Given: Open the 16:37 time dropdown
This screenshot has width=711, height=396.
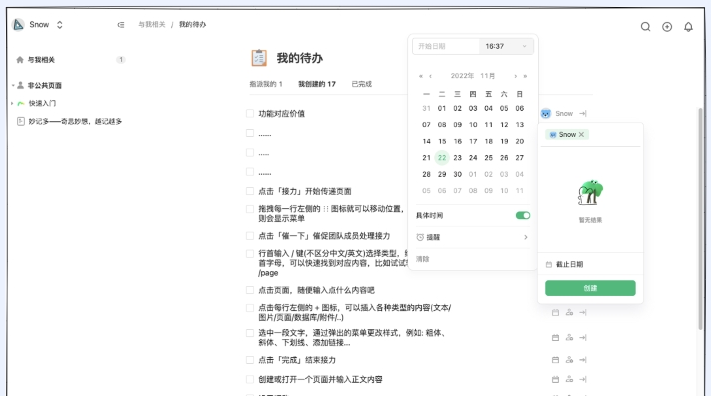Looking at the screenshot, I should coord(506,46).
